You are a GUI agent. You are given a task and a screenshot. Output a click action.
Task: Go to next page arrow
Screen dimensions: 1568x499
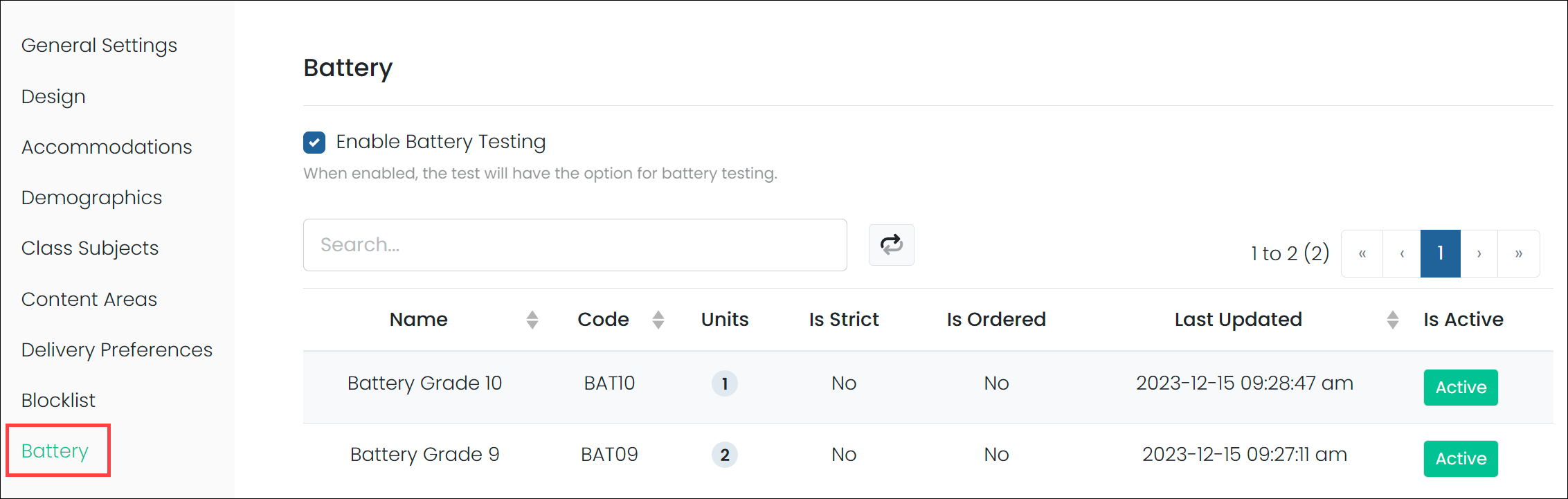1479,253
